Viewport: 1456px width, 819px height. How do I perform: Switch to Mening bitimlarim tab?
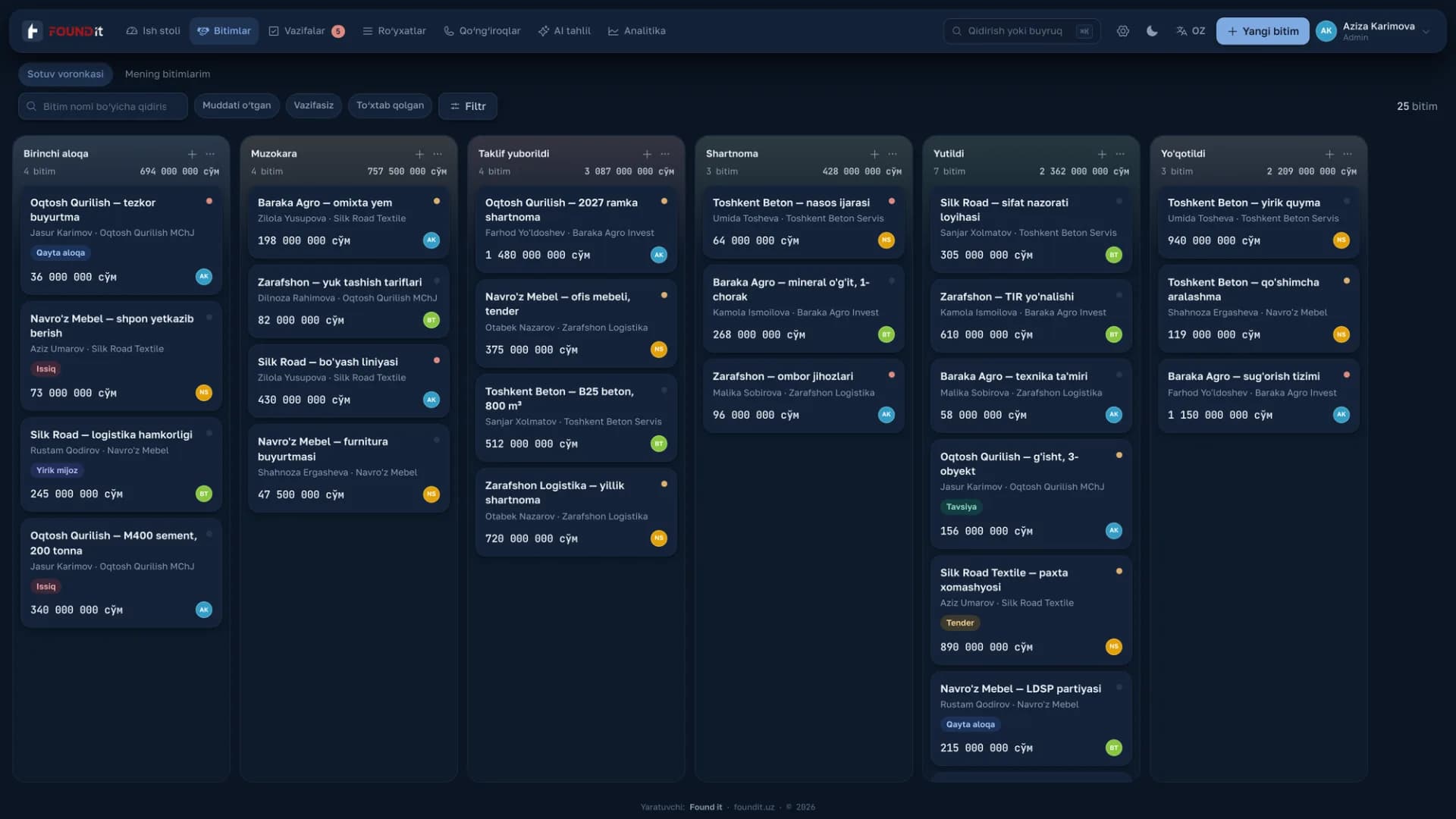click(x=168, y=74)
